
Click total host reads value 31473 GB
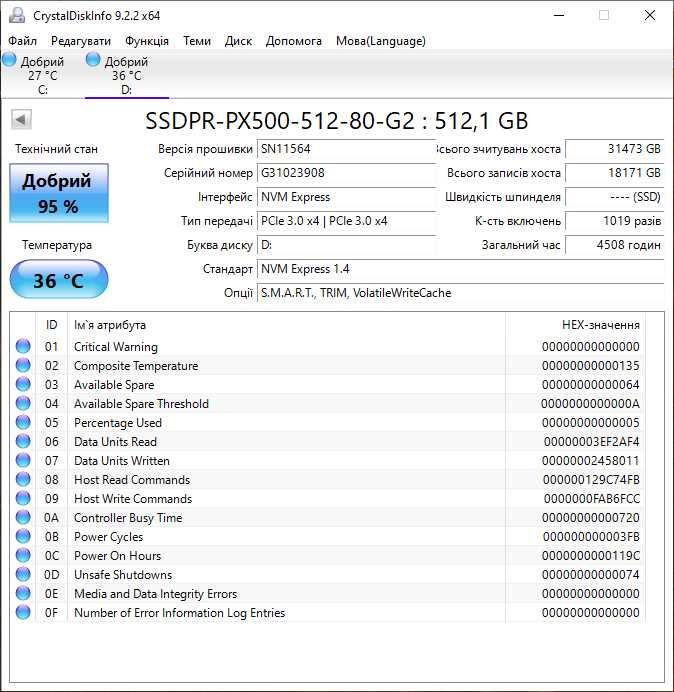pos(614,149)
